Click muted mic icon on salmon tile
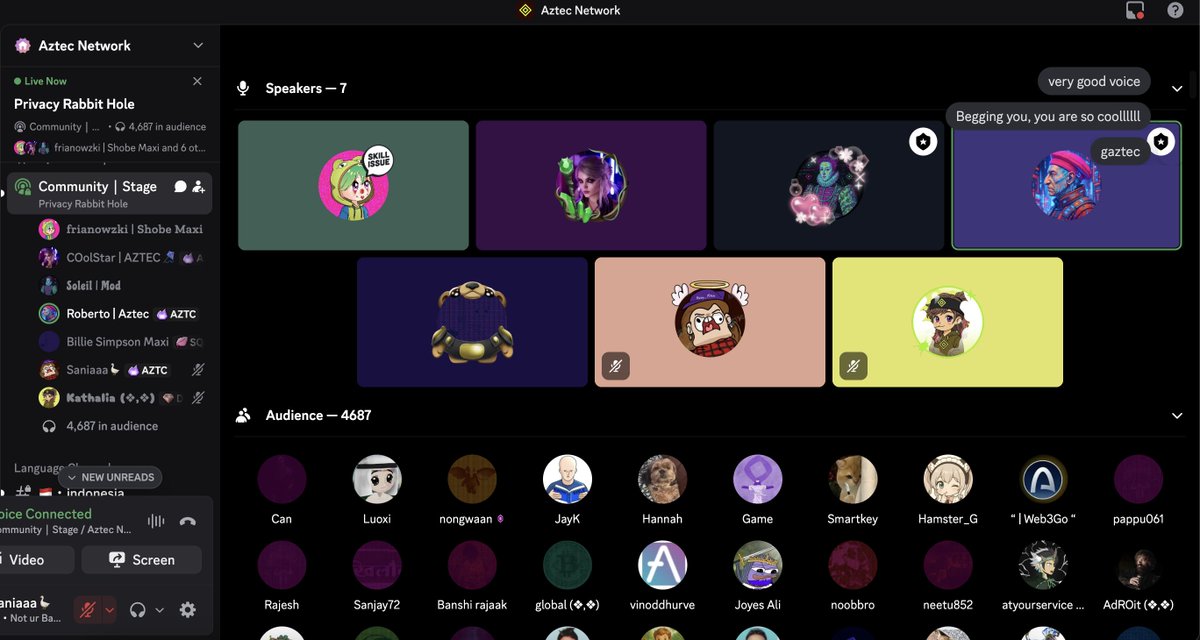This screenshot has width=1200, height=640. coord(616,366)
